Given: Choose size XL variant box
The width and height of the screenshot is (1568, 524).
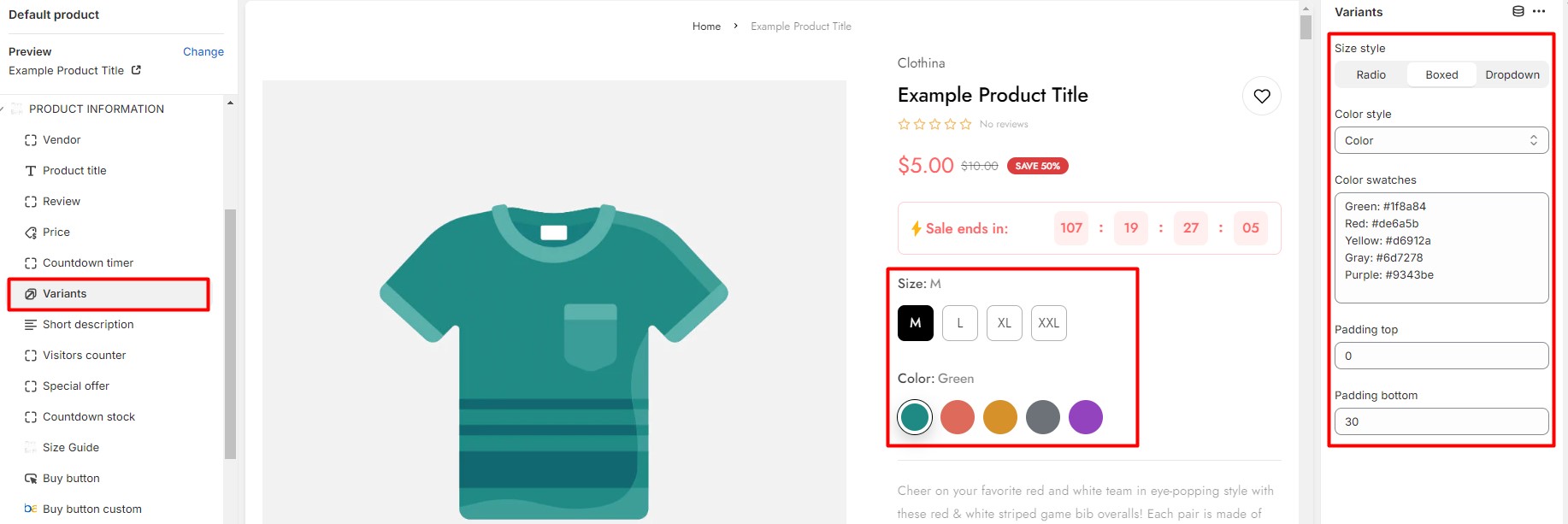Looking at the screenshot, I should 1004,323.
